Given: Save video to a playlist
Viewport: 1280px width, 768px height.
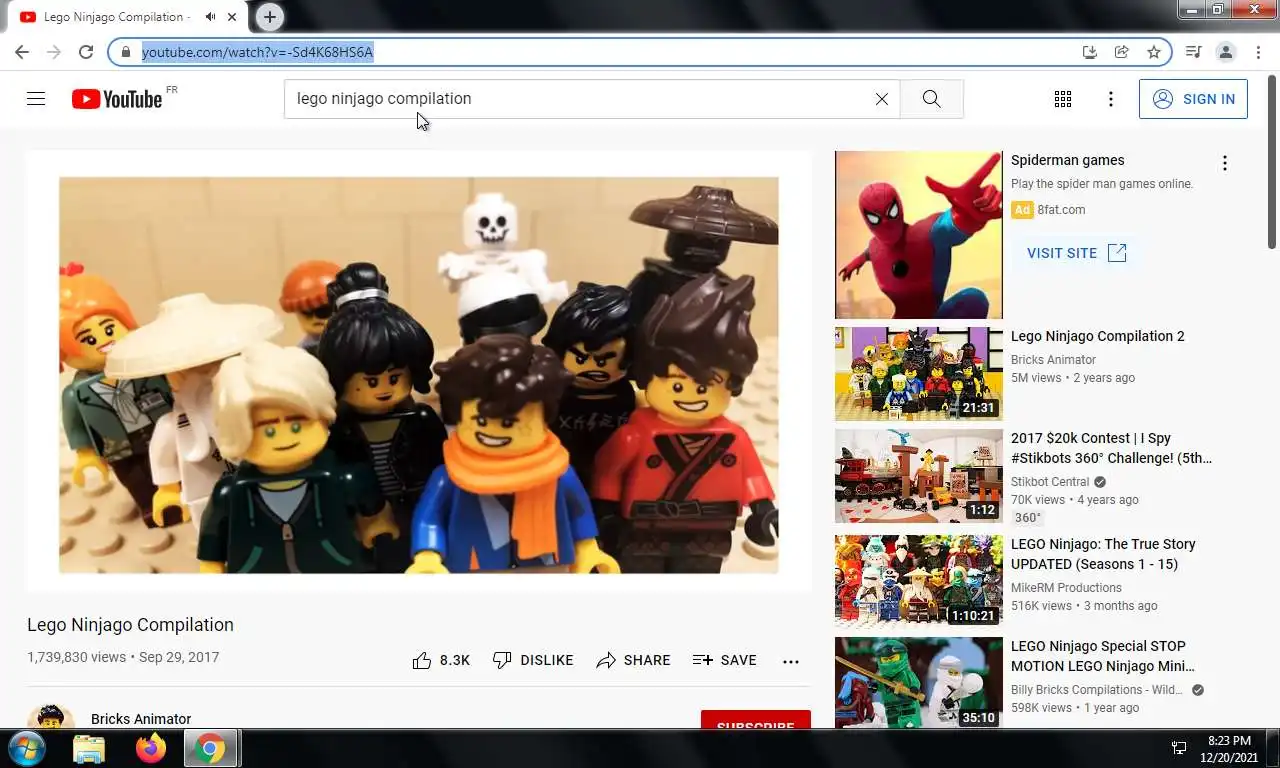Looking at the screenshot, I should pos(724,660).
